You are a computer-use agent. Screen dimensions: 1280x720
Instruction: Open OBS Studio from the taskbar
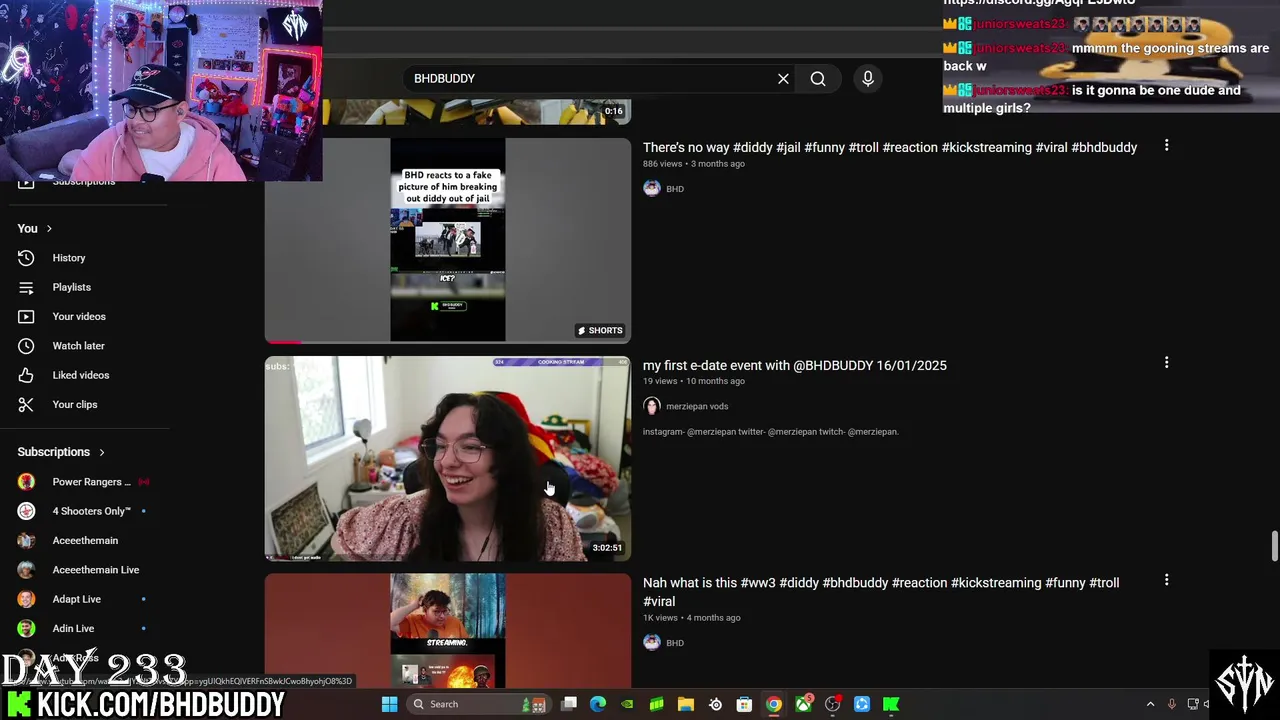832,704
